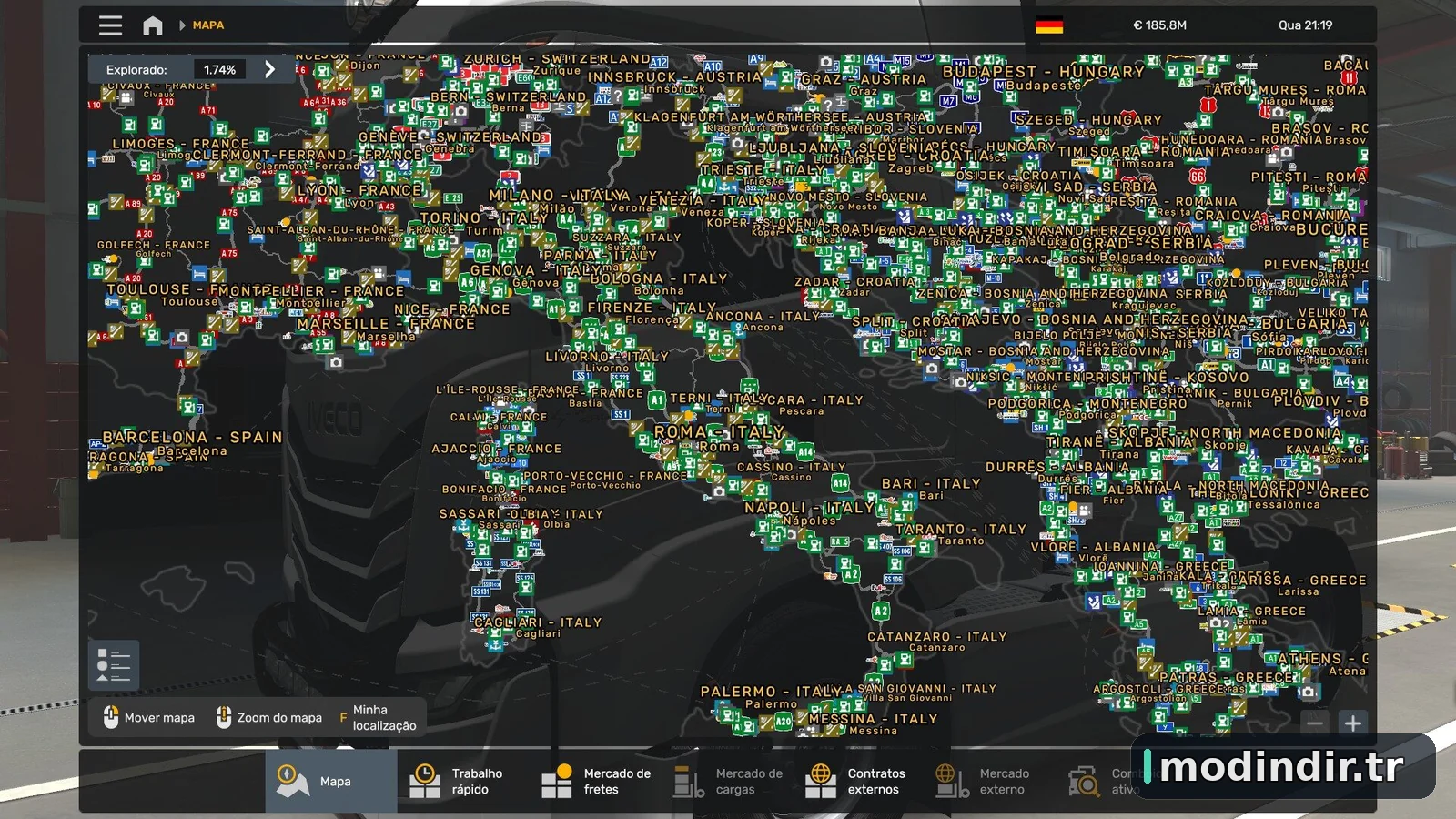Image resolution: width=1456 pixels, height=819 pixels.
Task: Open the Trabalho rápido tab
Action: [x=462, y=781]
